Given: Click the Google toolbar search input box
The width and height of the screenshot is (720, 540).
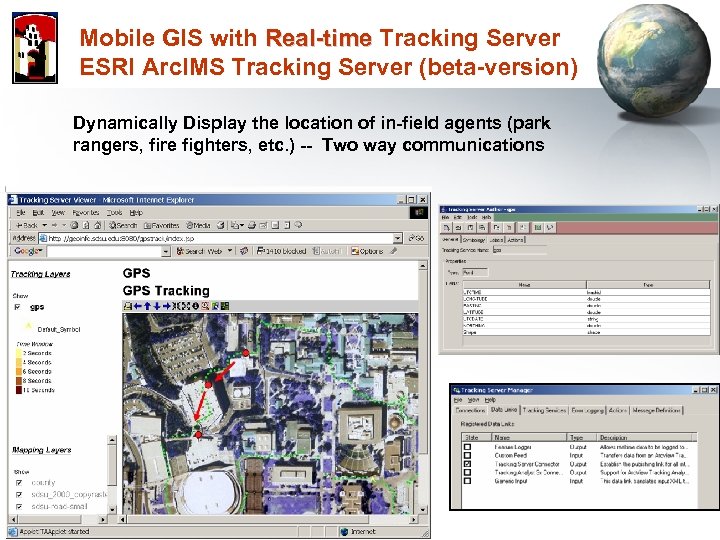Looking at the screenshot, I should pyautogui.click(x=105, y=251).
